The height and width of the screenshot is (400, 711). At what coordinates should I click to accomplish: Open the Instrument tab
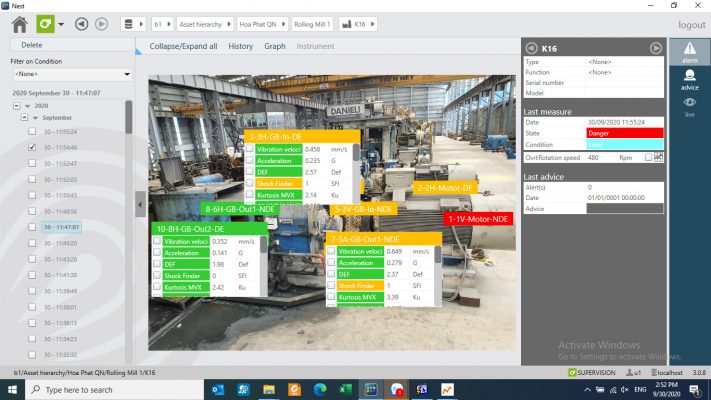(315, 46)
